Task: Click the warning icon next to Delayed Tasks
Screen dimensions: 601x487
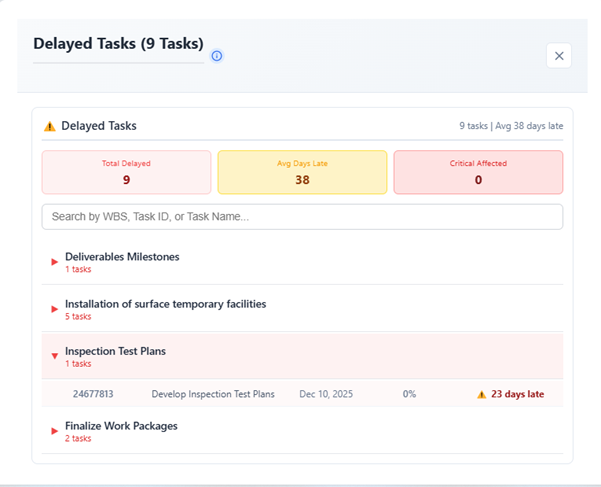Action: coord(50,127)
